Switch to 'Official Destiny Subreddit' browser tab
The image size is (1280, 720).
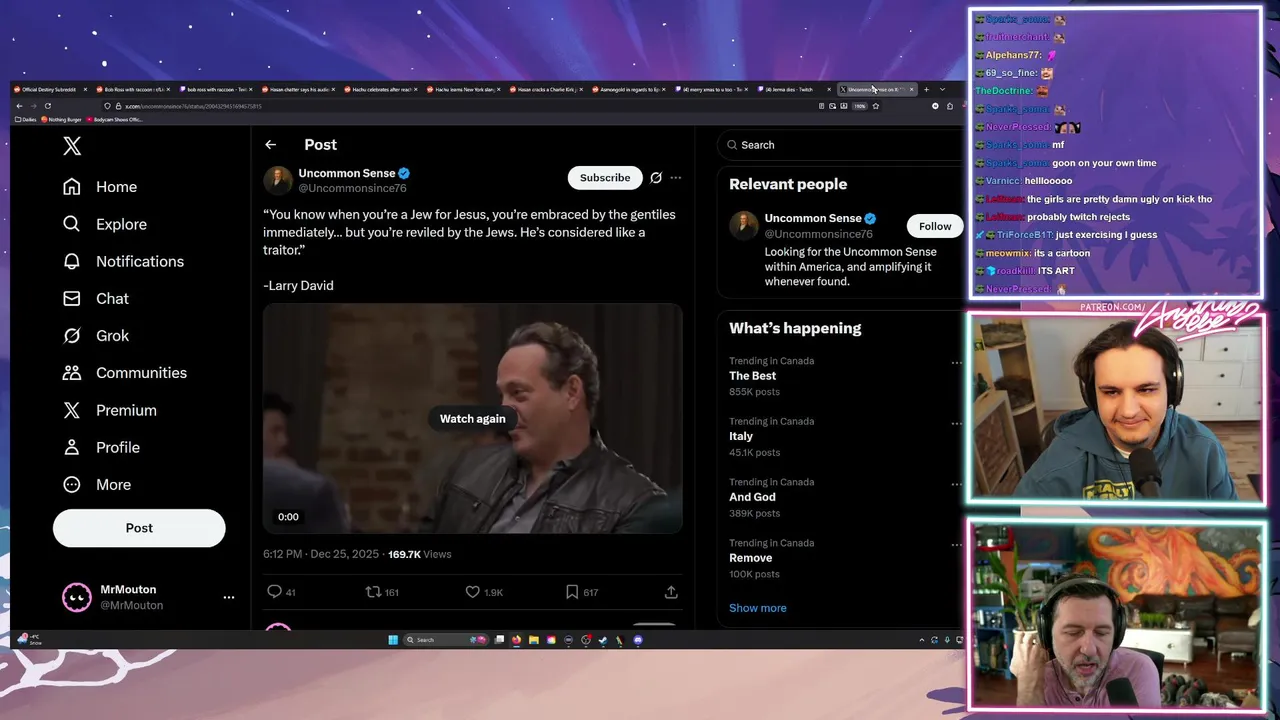tap(50, 90)
